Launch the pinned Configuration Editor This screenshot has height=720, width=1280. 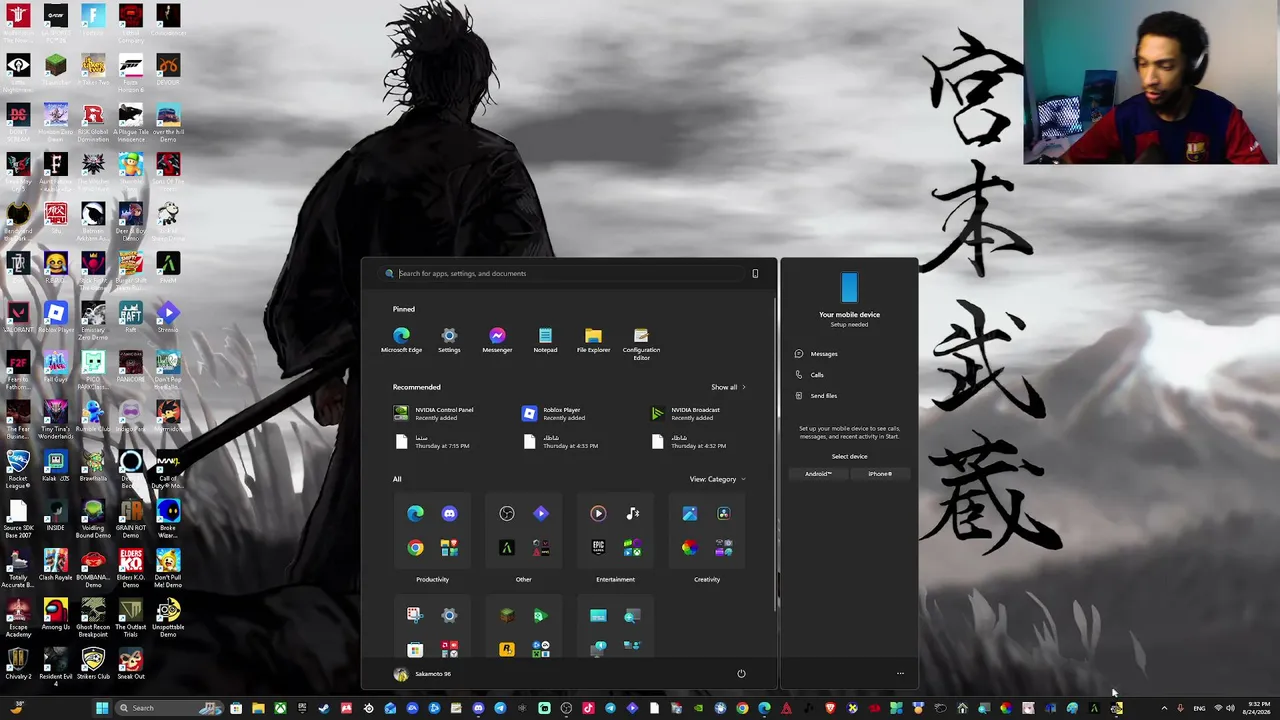tap(641, 344)
